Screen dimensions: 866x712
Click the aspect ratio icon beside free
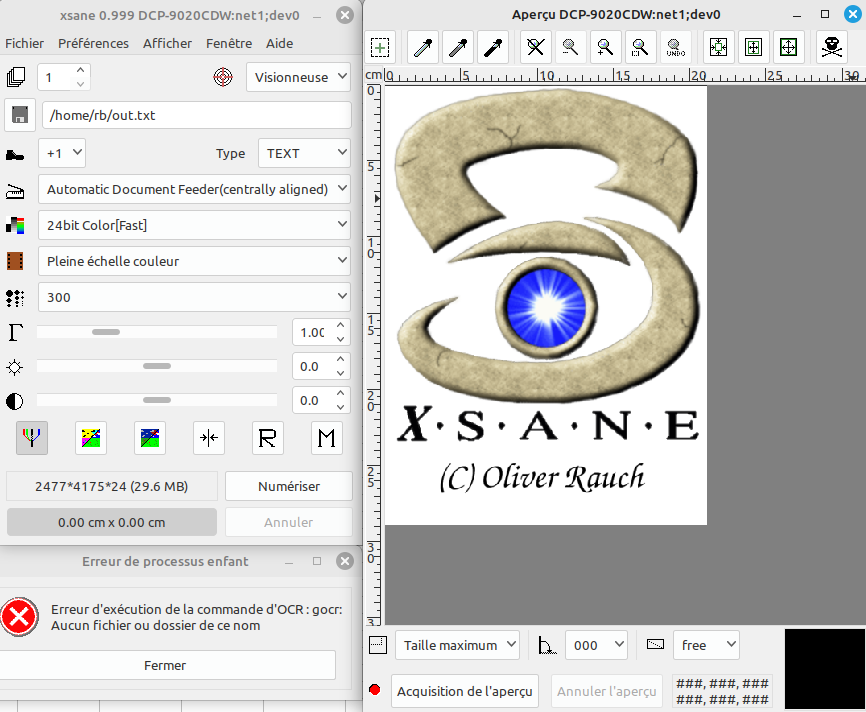coord(656,644)
